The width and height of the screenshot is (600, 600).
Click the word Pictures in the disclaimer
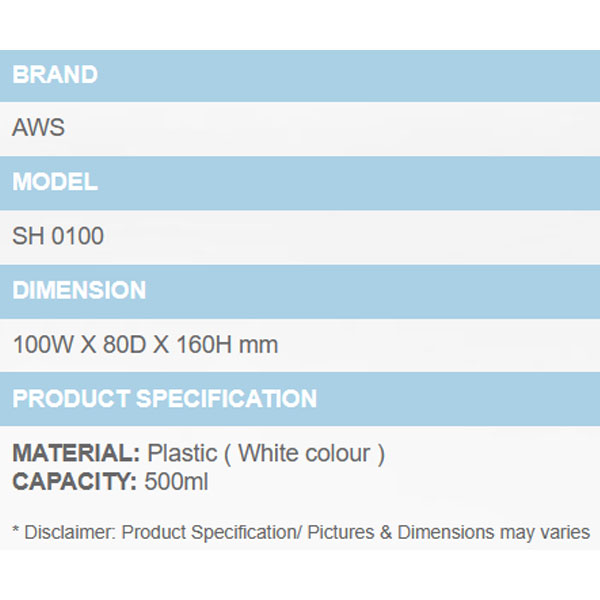[x=340, y=532]
